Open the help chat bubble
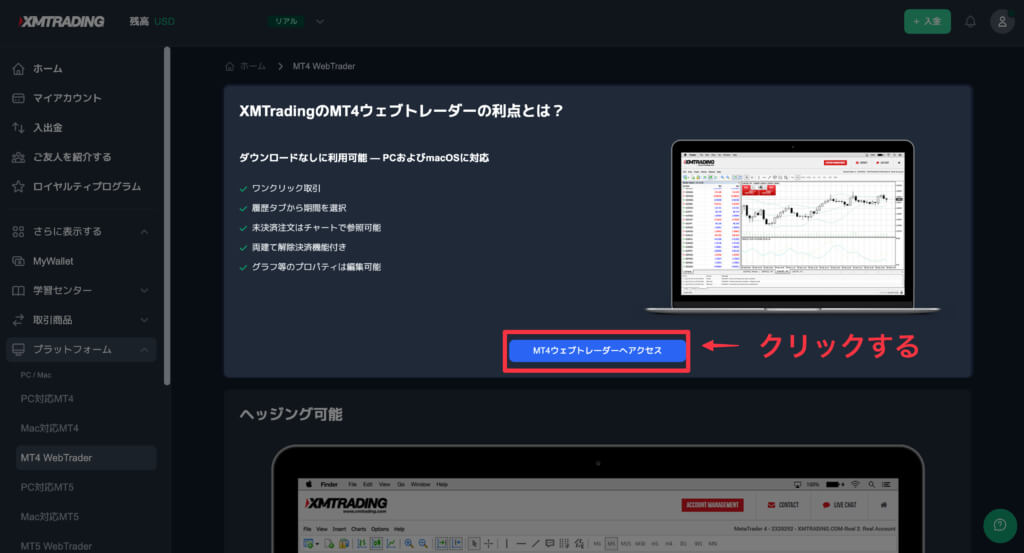This screenshot has height=553, width=1024. click(1000, 525)
